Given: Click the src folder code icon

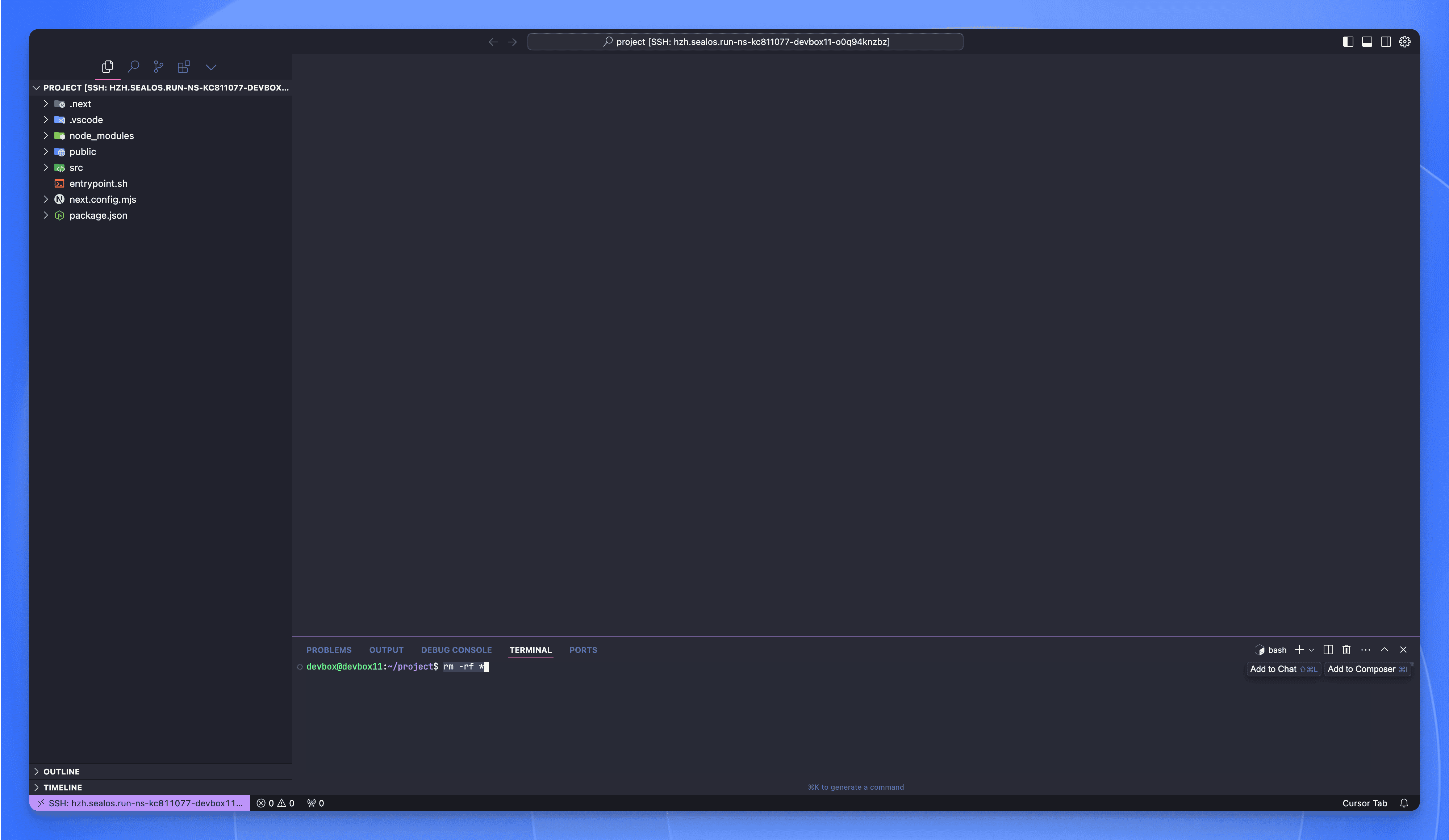Looking at the screenshot, I should click(x=60, y=168).
